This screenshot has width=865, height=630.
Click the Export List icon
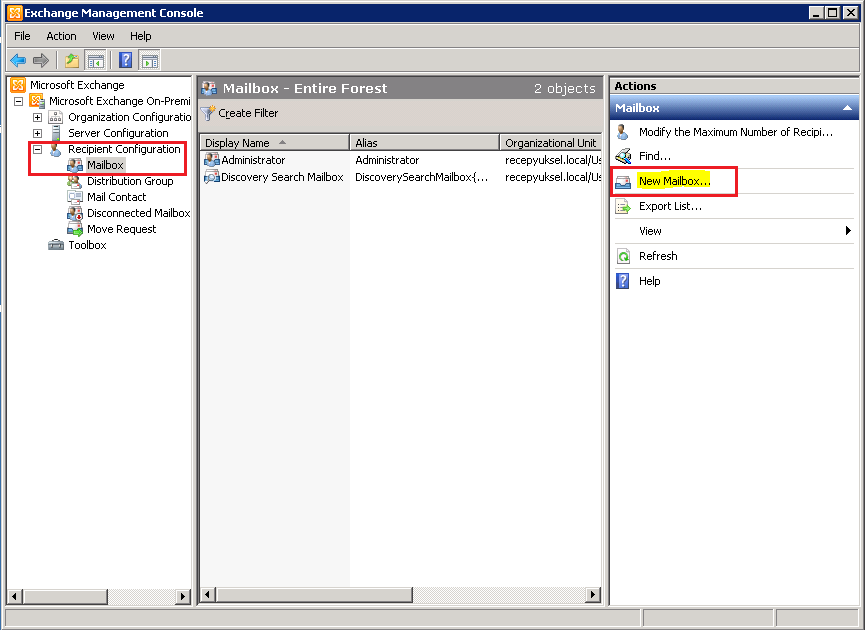pyautogui.click(x=623, y=206)
